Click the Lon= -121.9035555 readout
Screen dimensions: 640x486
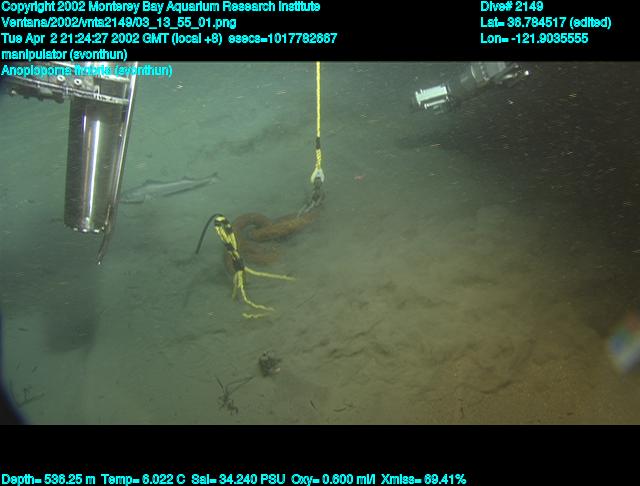pyautogui.click(x=534, y=38)
